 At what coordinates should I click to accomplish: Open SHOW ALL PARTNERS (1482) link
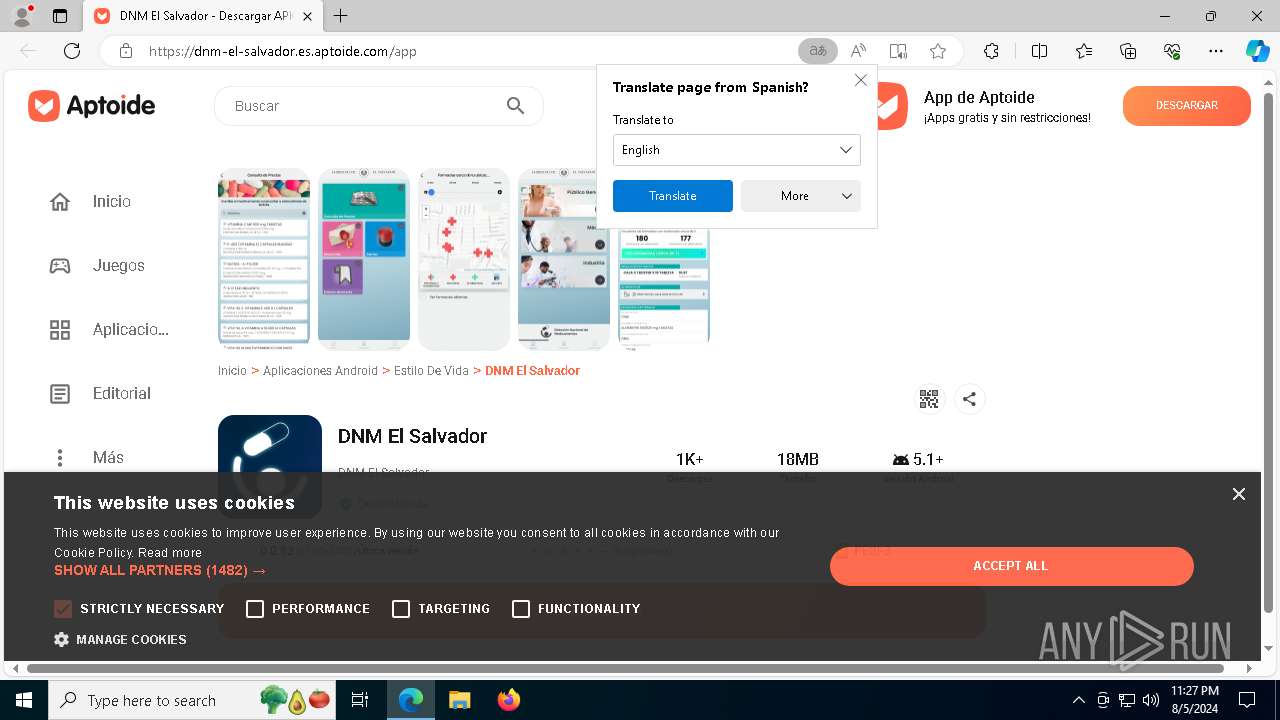pos(160,571)
